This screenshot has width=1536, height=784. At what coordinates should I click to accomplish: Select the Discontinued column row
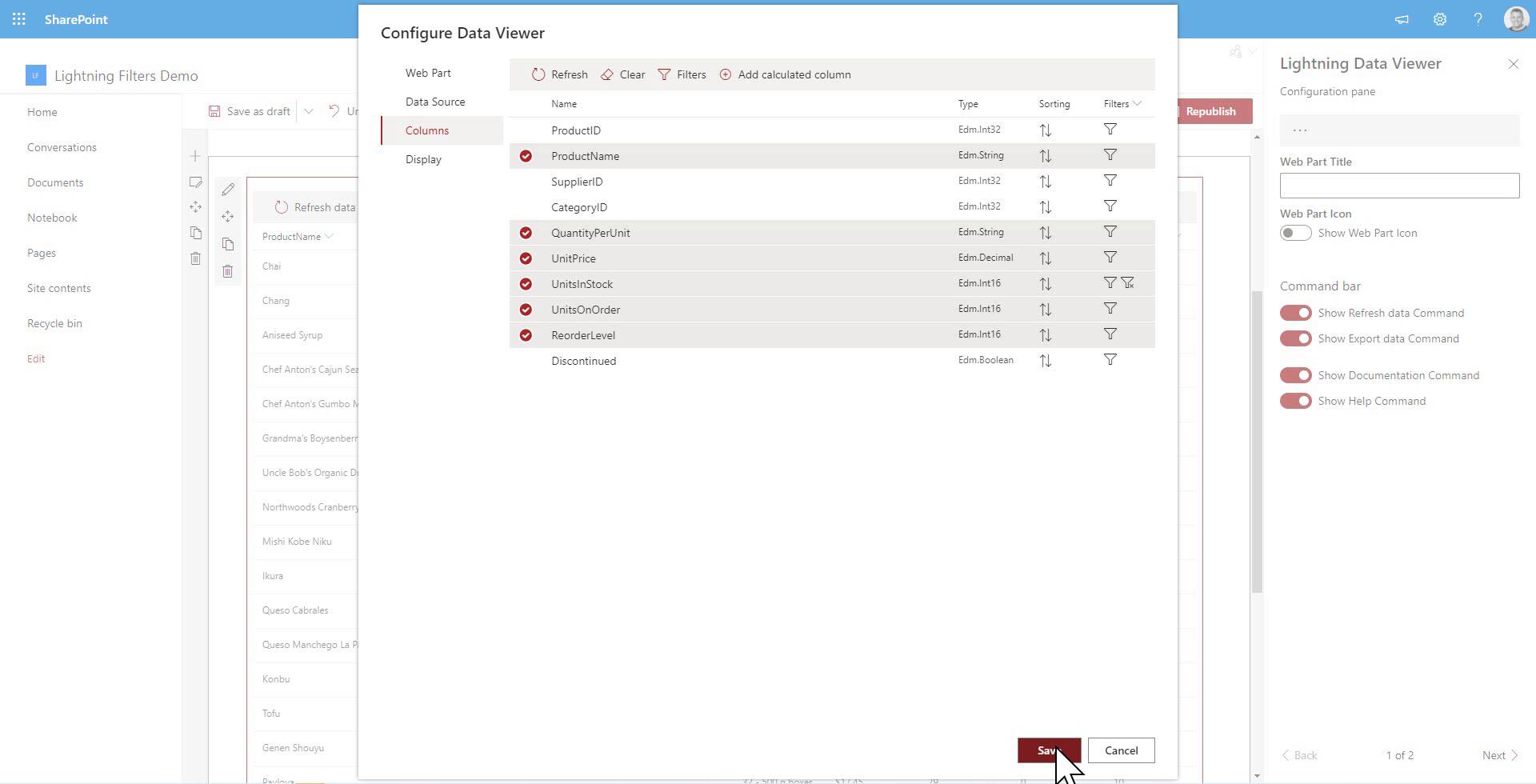(x=832, y=361)
